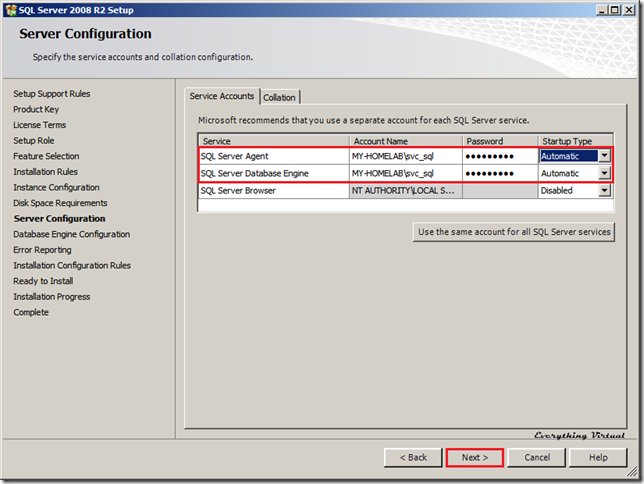The height and width of the screenshot is (484, 644).
Task: Click Account Name field for SQL Server Agent
Action: 406,156
